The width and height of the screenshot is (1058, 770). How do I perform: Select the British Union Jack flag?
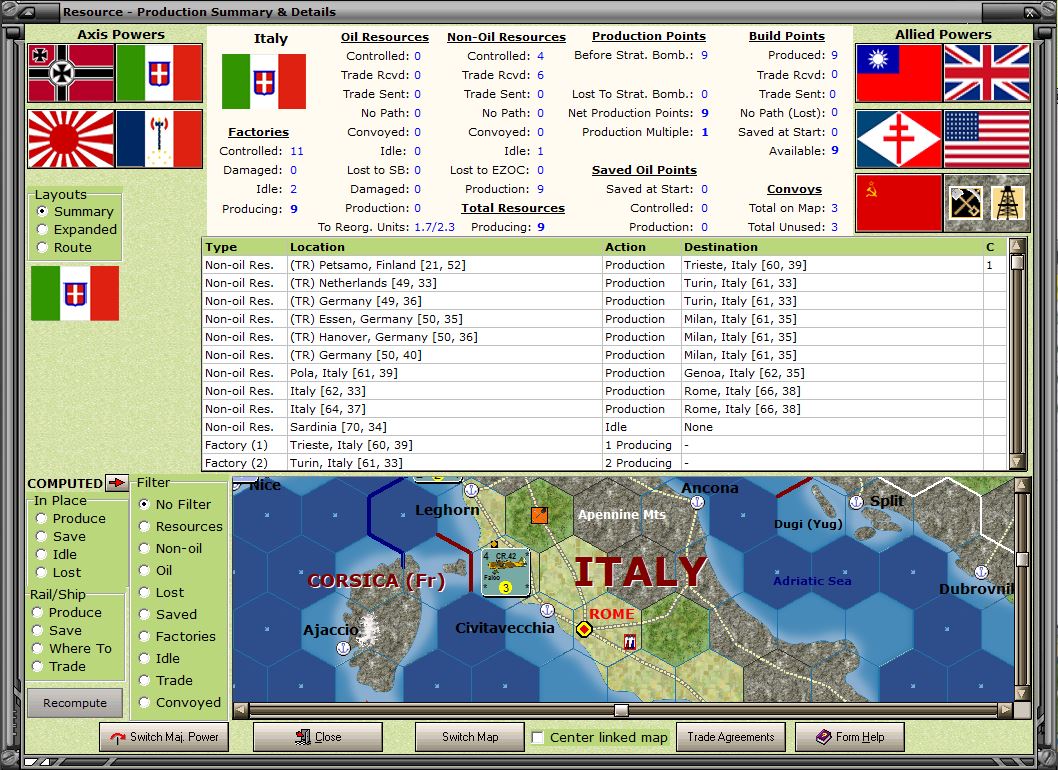click(987, 73)
